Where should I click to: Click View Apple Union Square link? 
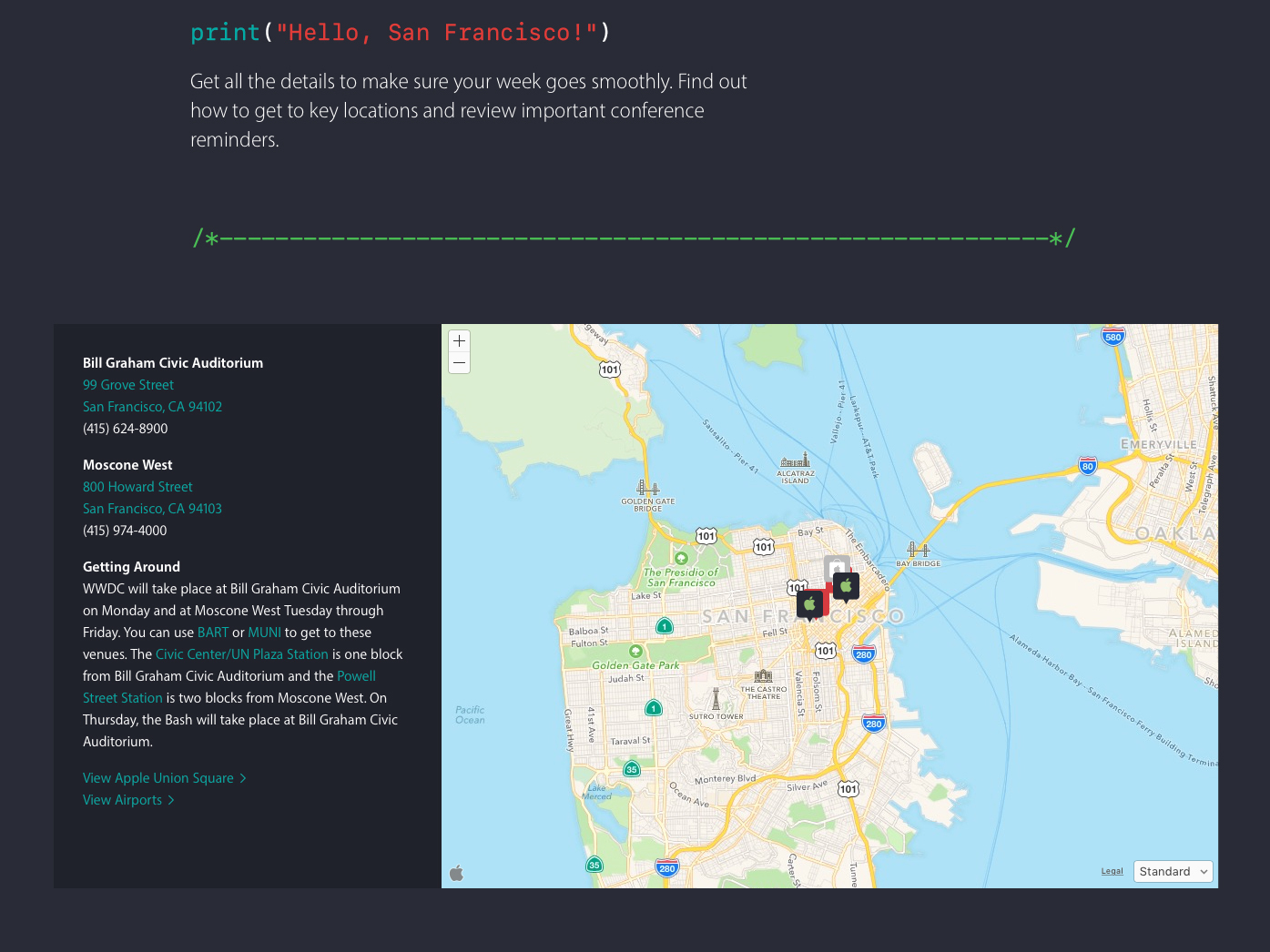[x=165, y=778]
